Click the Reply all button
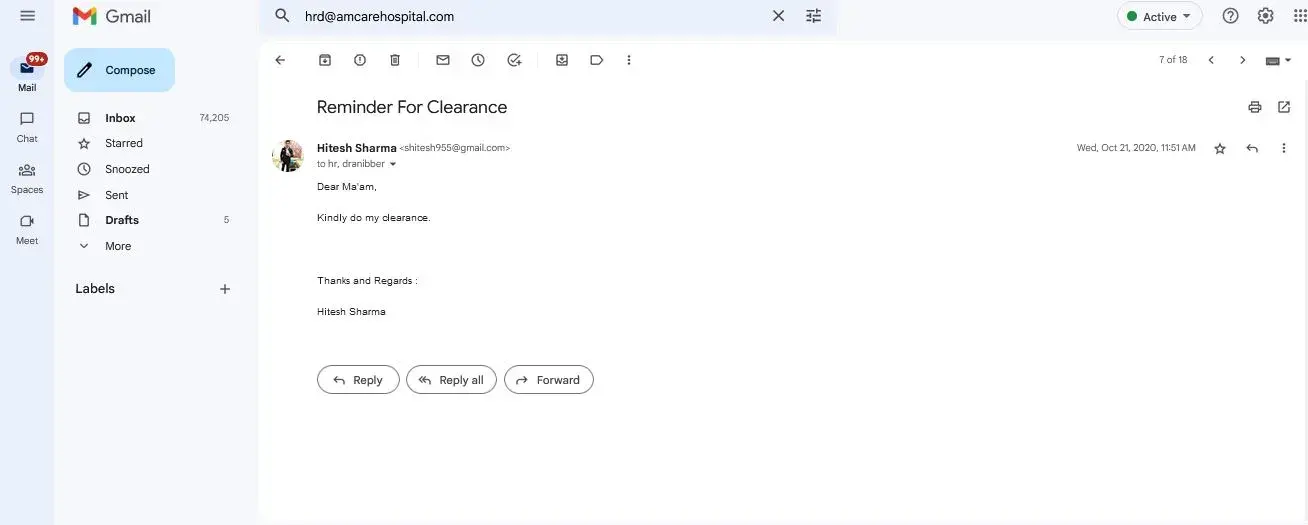 451,380
